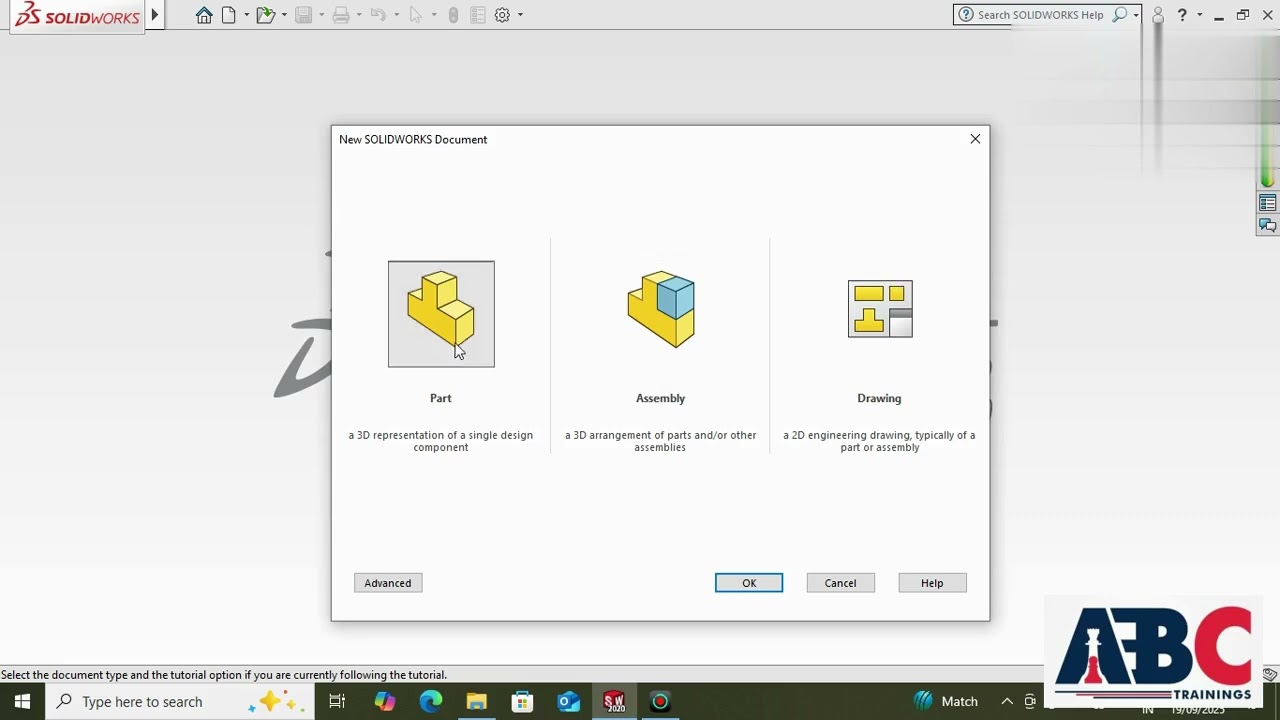Click the user login silhouette icon
The image size is (1280, 720).
[x=1158, y=15]
